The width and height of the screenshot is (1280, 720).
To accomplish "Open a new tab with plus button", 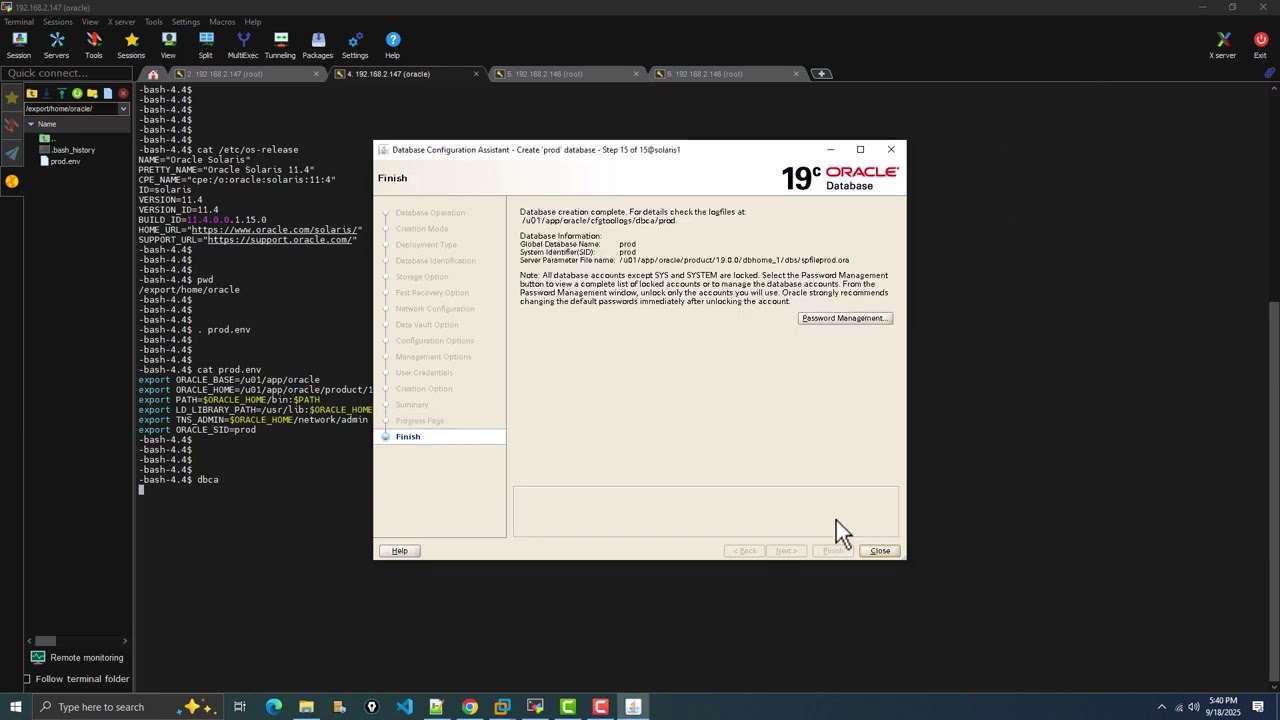I will point(821,74).
